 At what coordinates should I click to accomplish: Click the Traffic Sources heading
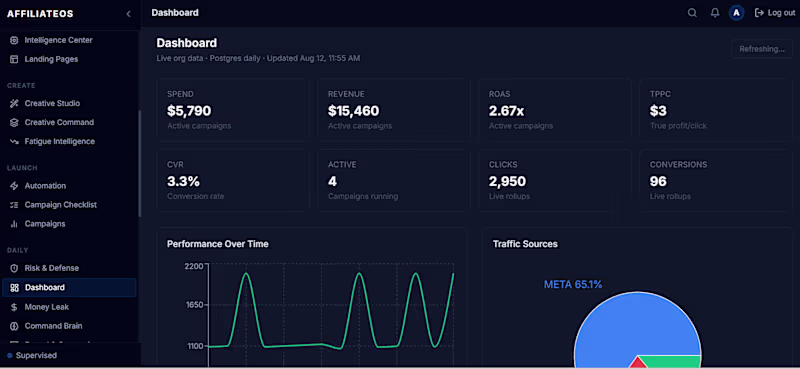coord(525,244)
